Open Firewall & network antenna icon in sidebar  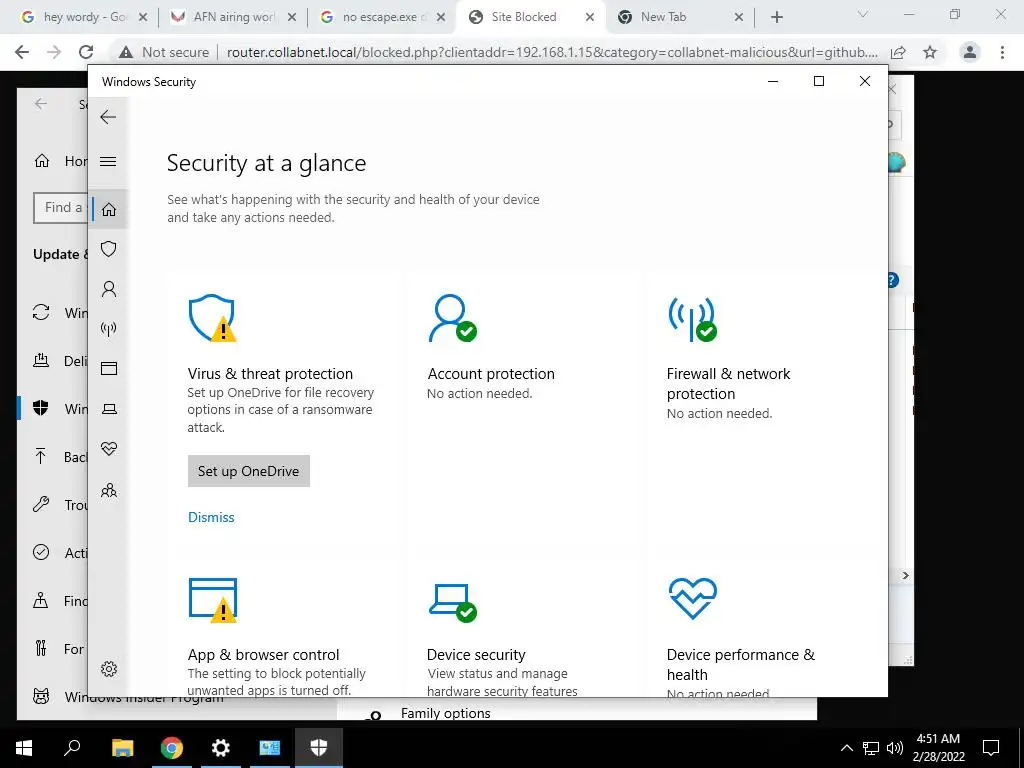[x=109, y=328]
